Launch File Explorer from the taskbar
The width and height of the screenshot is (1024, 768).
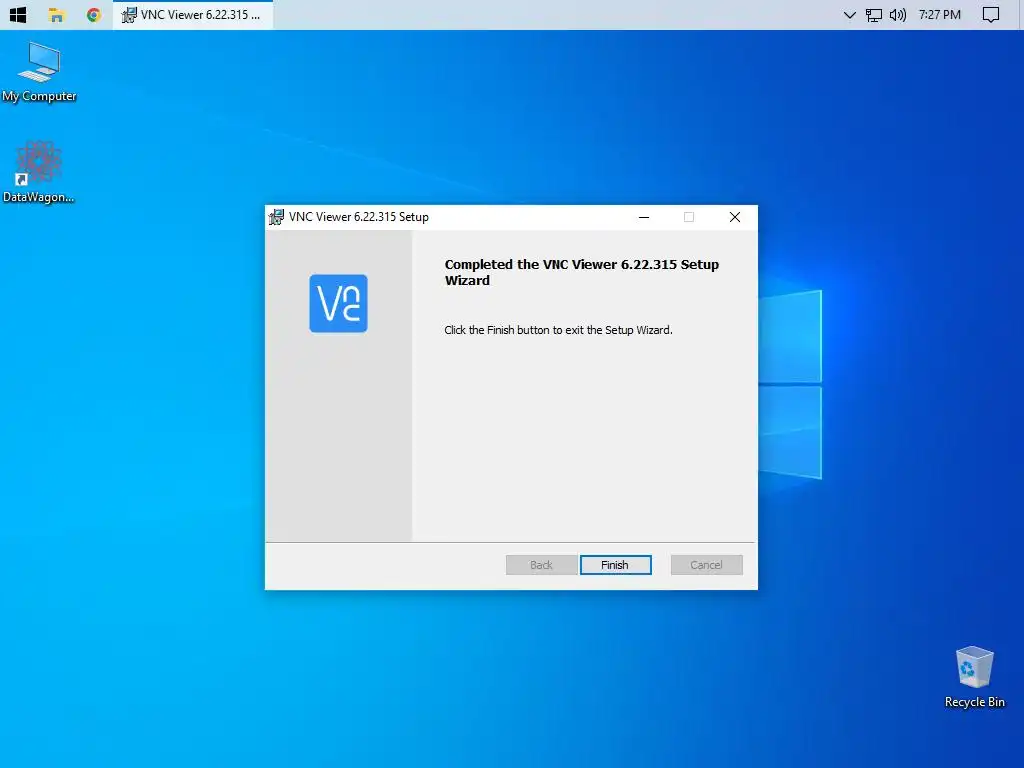click(57, 14)
